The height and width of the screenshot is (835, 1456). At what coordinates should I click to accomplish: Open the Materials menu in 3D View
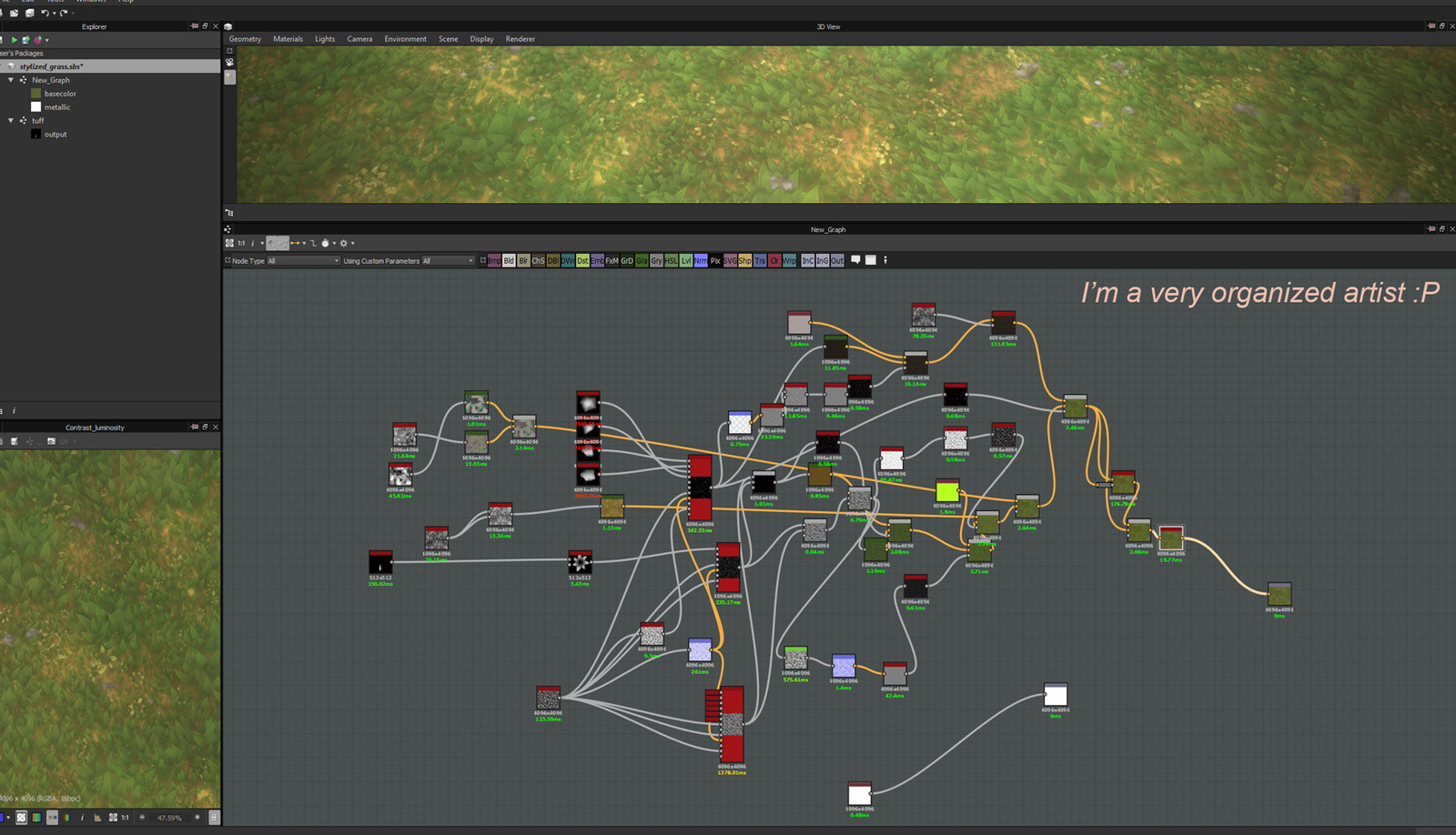pos(288,39)
